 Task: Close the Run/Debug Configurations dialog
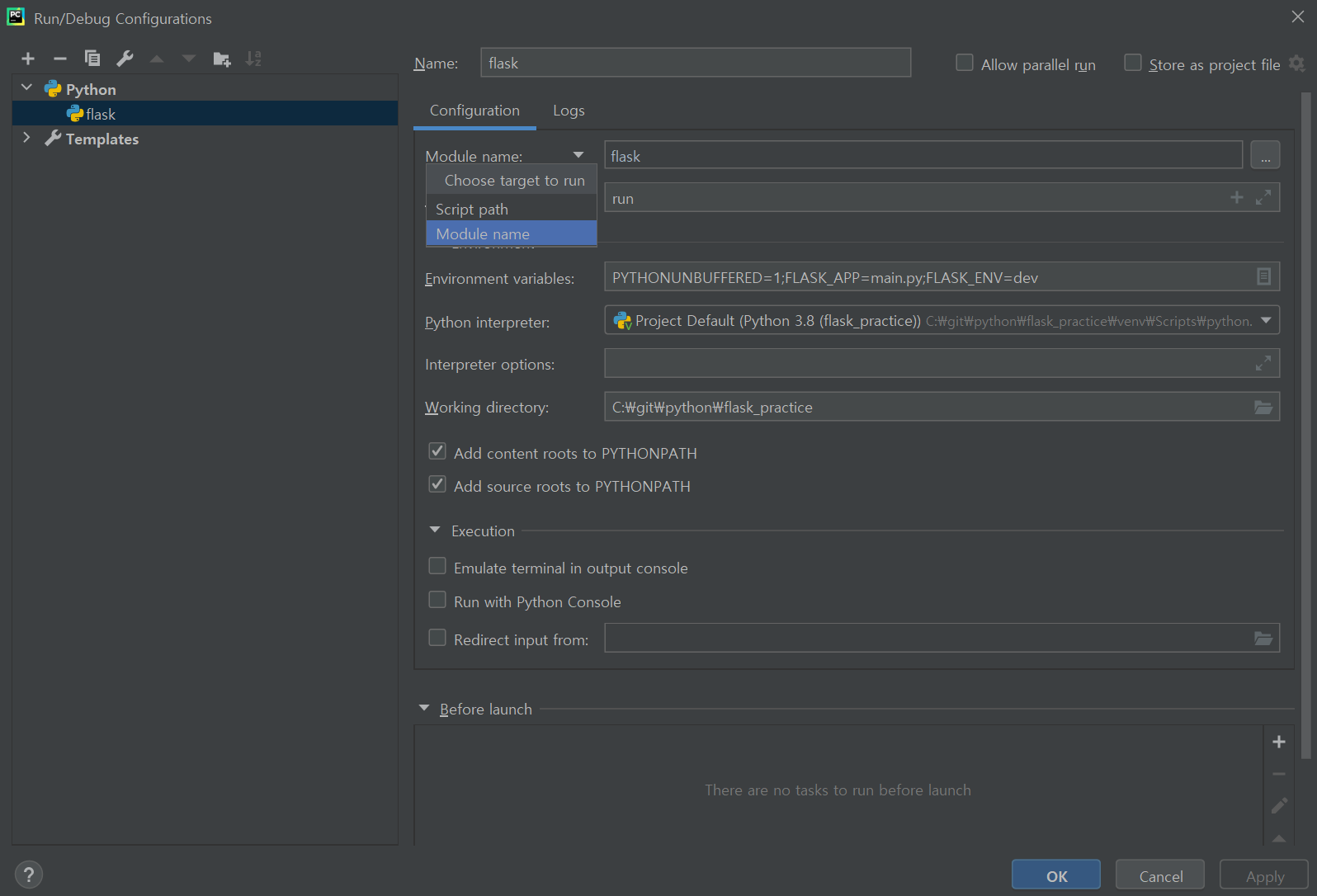click(x=1298, y=17)
